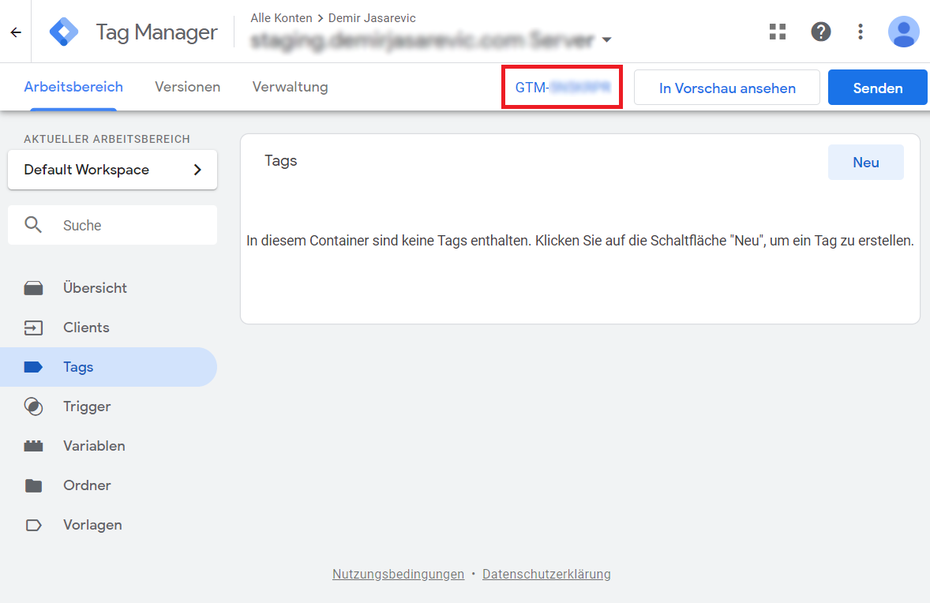Open the user account avatar
The width and height of the screenshot is (930, 603).
903,31
